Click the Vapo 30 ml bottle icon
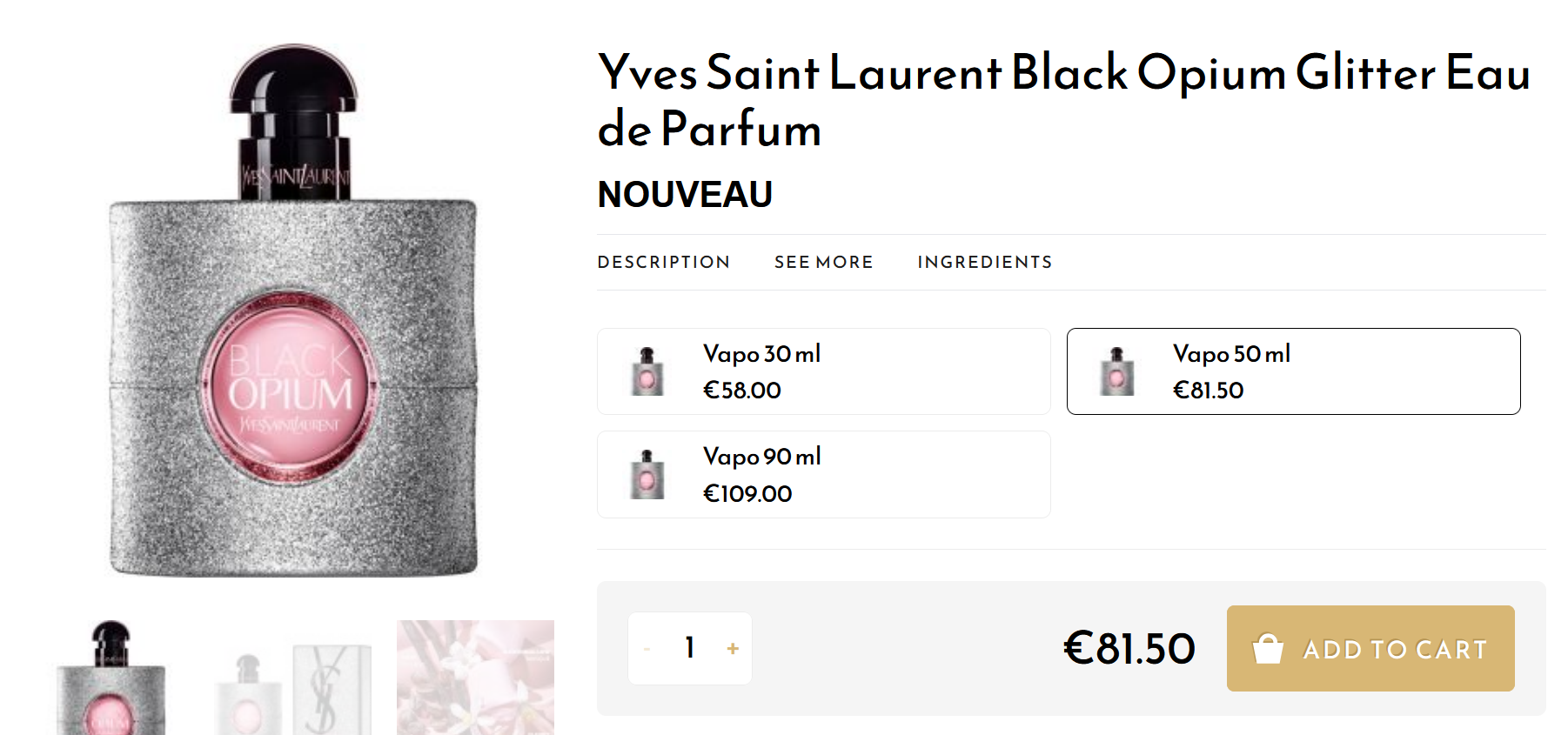The width and height of the screenshot is (1568, 735). [x=647, y=371]
